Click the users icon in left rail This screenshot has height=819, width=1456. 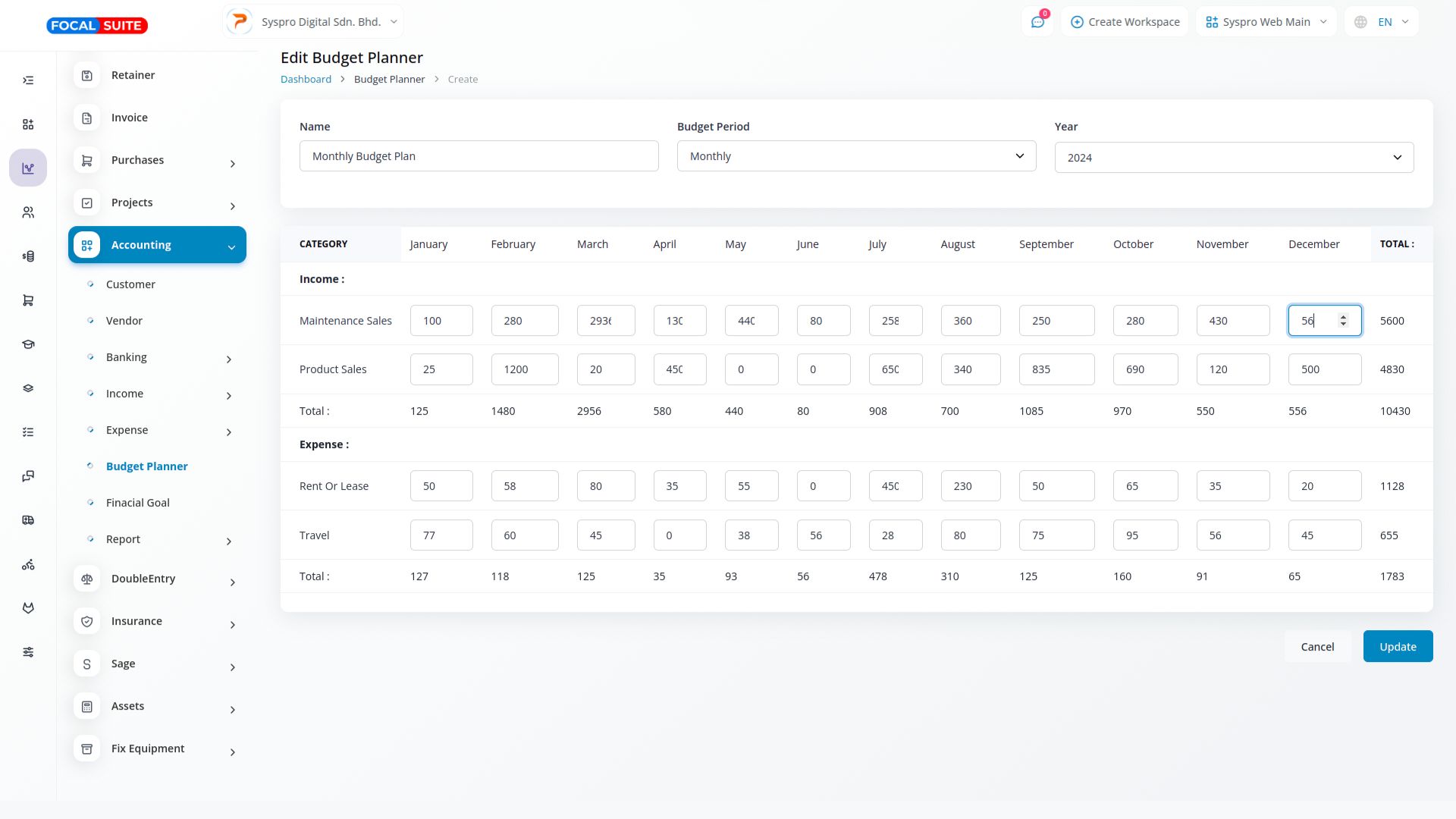[x=28, y=212]
